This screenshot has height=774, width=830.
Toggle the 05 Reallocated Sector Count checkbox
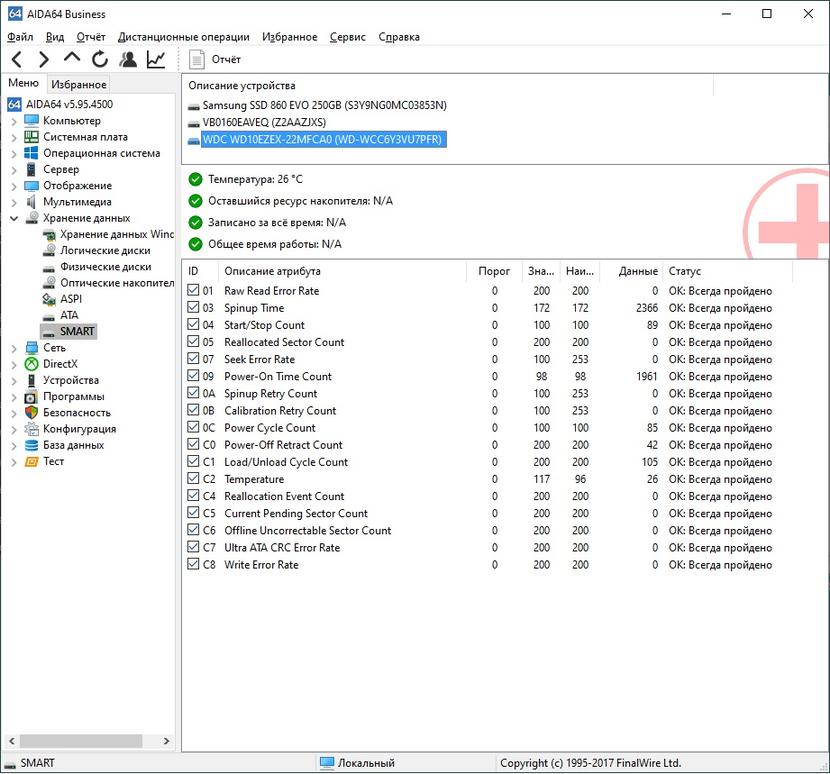(x=193, y=341)
